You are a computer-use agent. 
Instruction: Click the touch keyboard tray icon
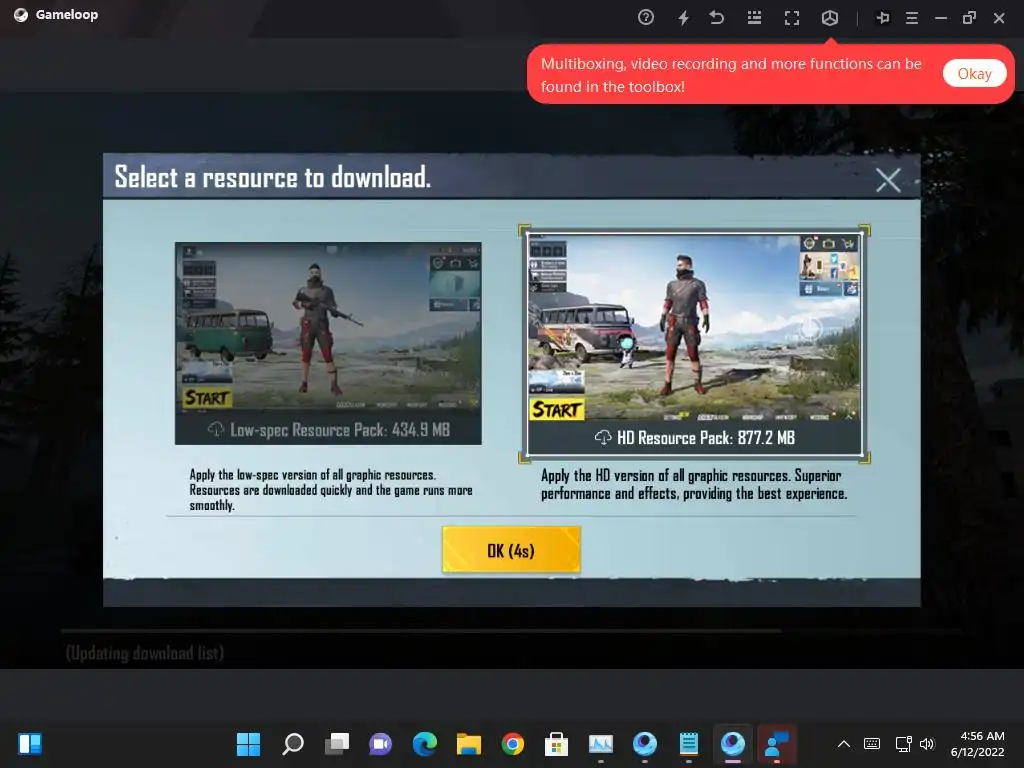872,744
